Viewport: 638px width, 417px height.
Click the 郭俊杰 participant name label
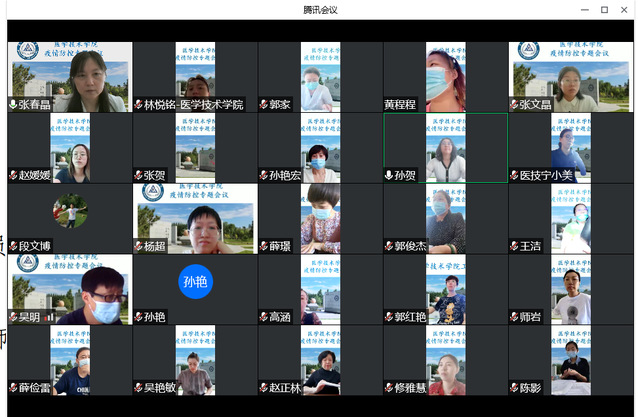(410, 246)
